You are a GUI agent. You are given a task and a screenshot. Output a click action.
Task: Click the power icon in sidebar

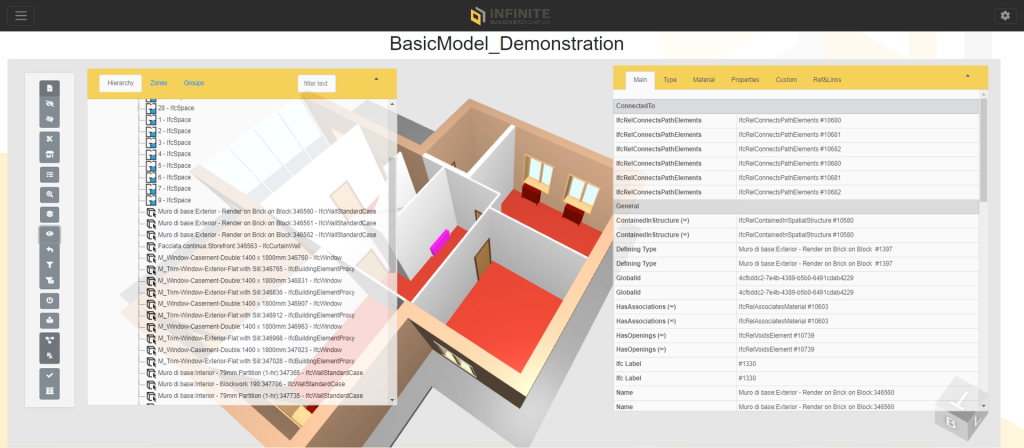[50, 301]
